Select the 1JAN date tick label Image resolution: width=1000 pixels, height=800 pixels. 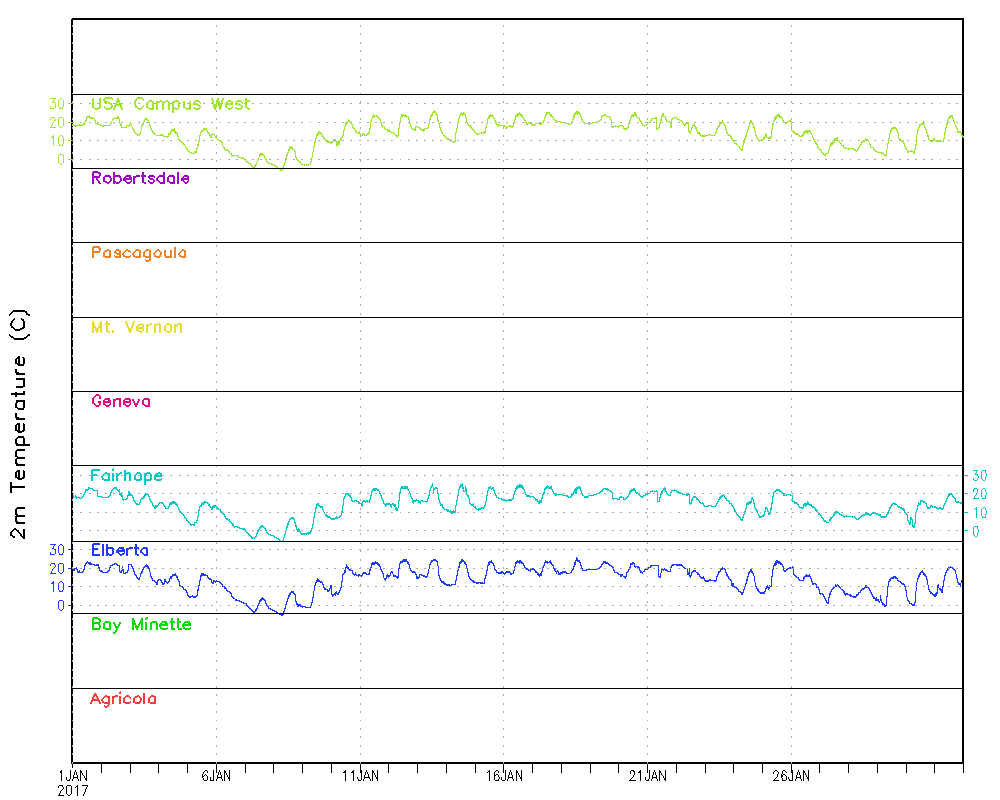click(x=73, y=775)
